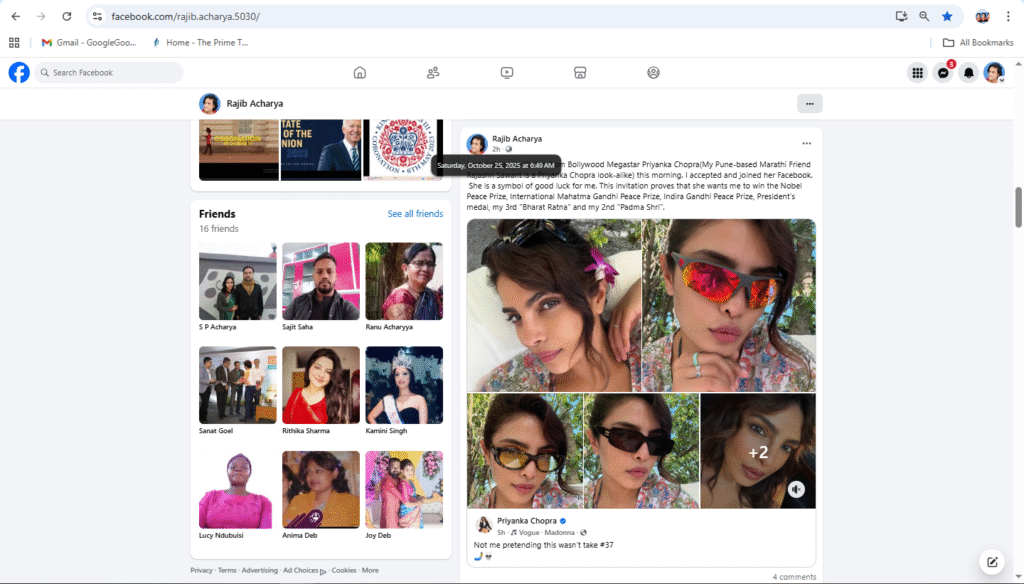Open Facebook Home feed icon
1024x584 pixels.
pyautogui.click(x=360, y=72)
